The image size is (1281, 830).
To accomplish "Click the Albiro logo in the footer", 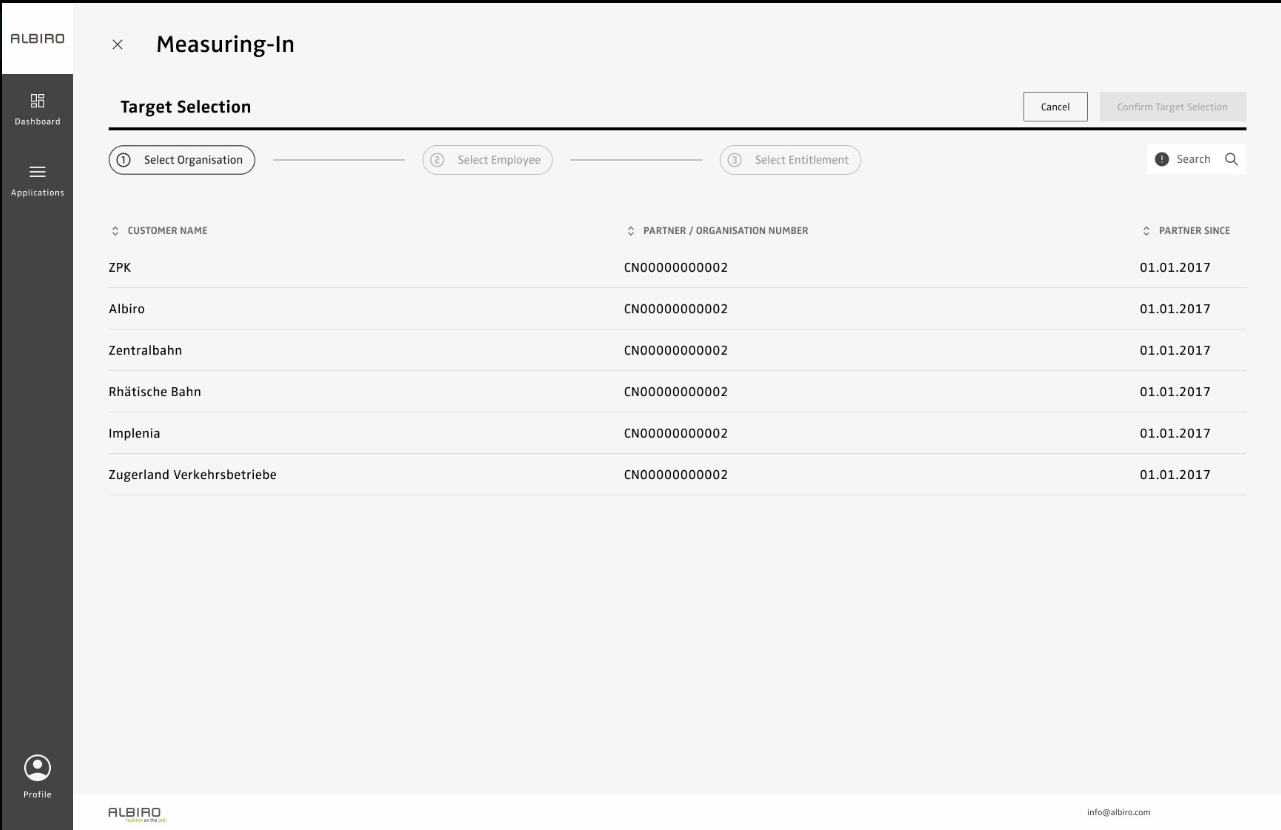I will pos(135,812).
